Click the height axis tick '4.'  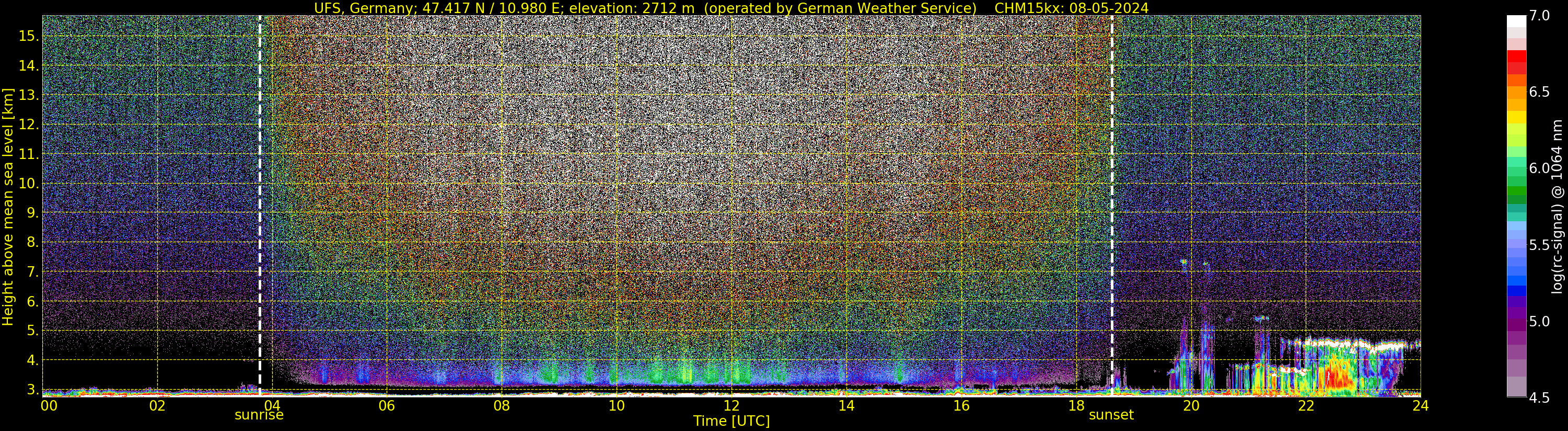click(32, 360)
